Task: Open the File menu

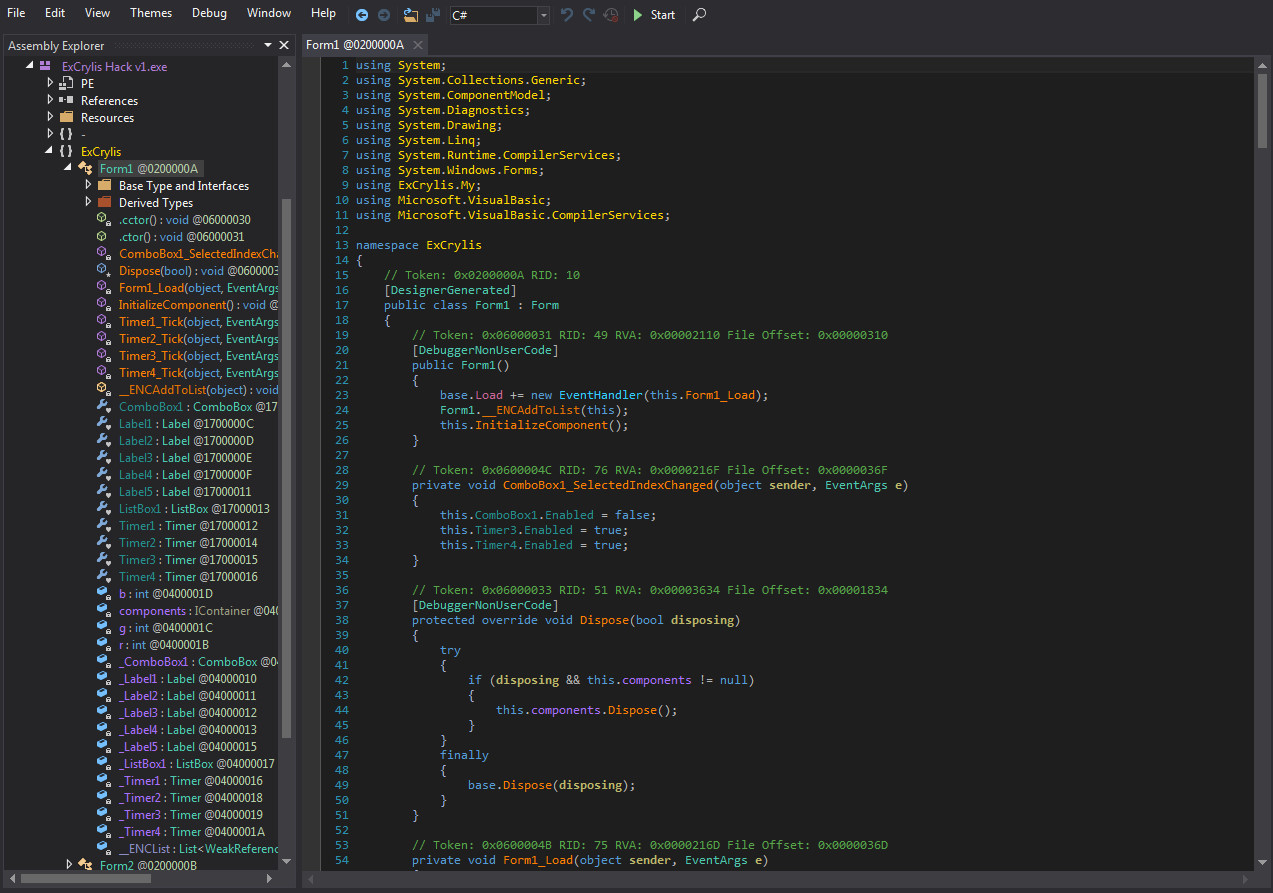Action: point(16,13)
